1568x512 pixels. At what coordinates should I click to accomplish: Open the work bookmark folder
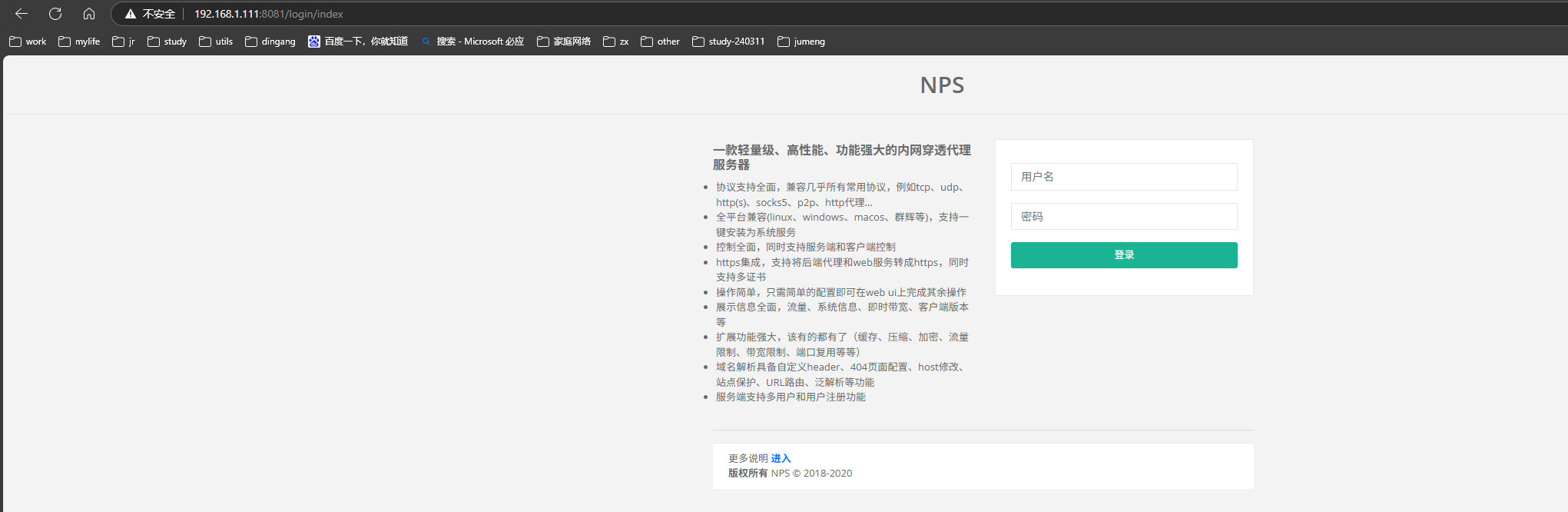point(28,42)
